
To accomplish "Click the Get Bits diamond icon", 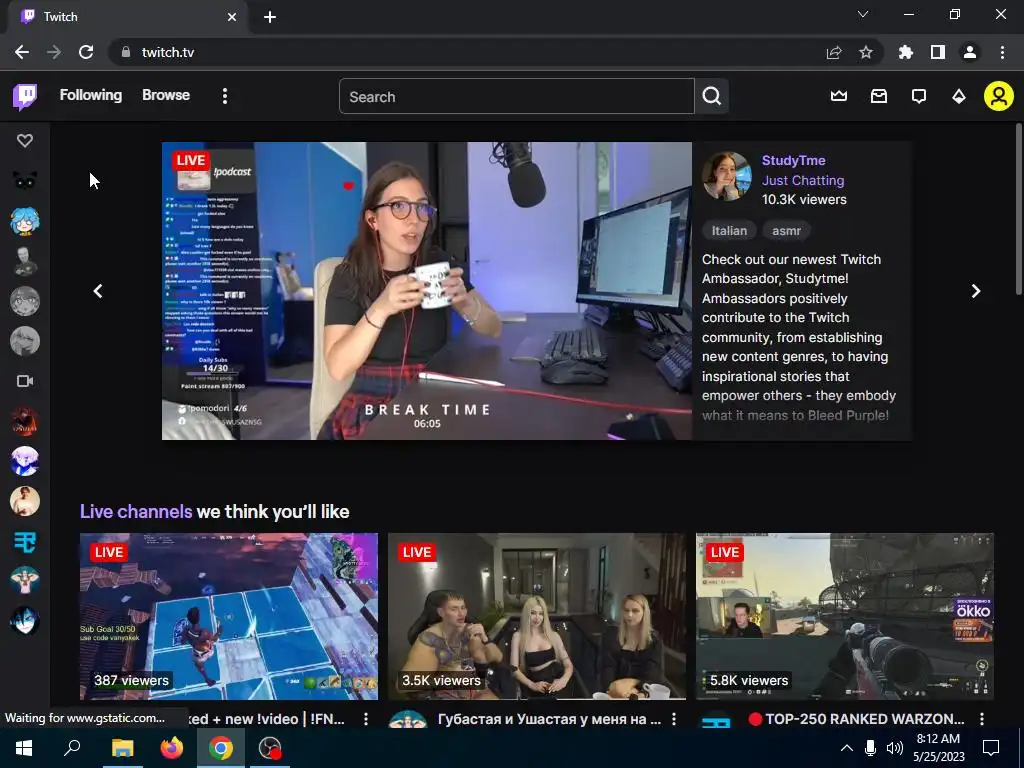I will coord(959,96).
